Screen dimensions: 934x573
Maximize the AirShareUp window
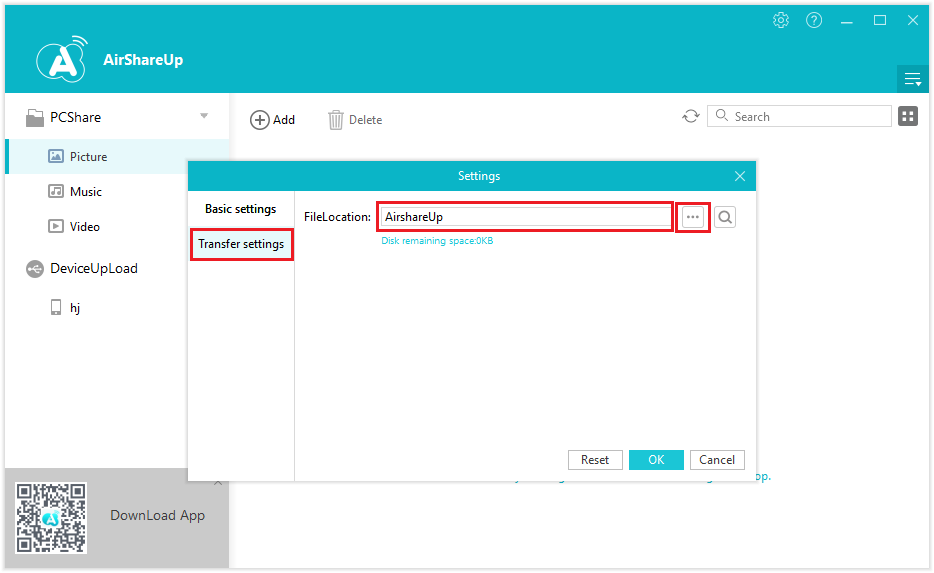[880, 20]
